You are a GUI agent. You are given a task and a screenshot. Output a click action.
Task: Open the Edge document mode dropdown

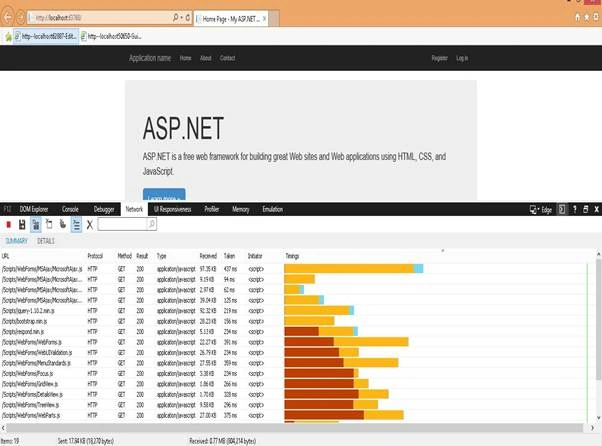541,210
